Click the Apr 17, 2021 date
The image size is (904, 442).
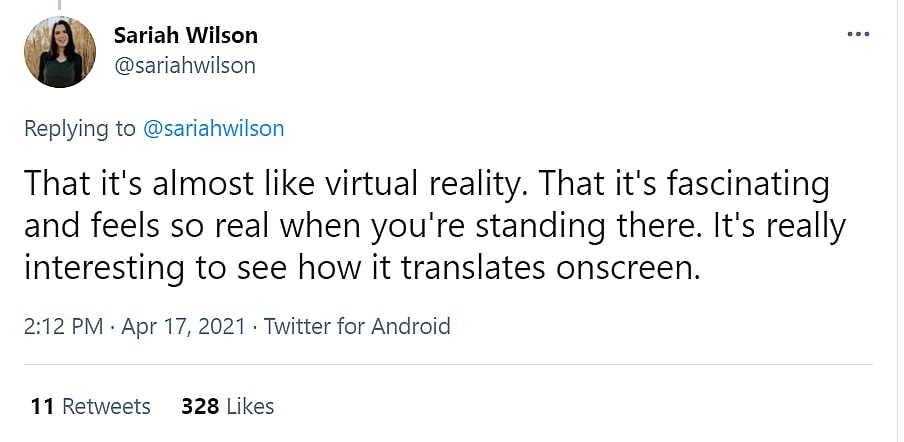click(183, 326)
